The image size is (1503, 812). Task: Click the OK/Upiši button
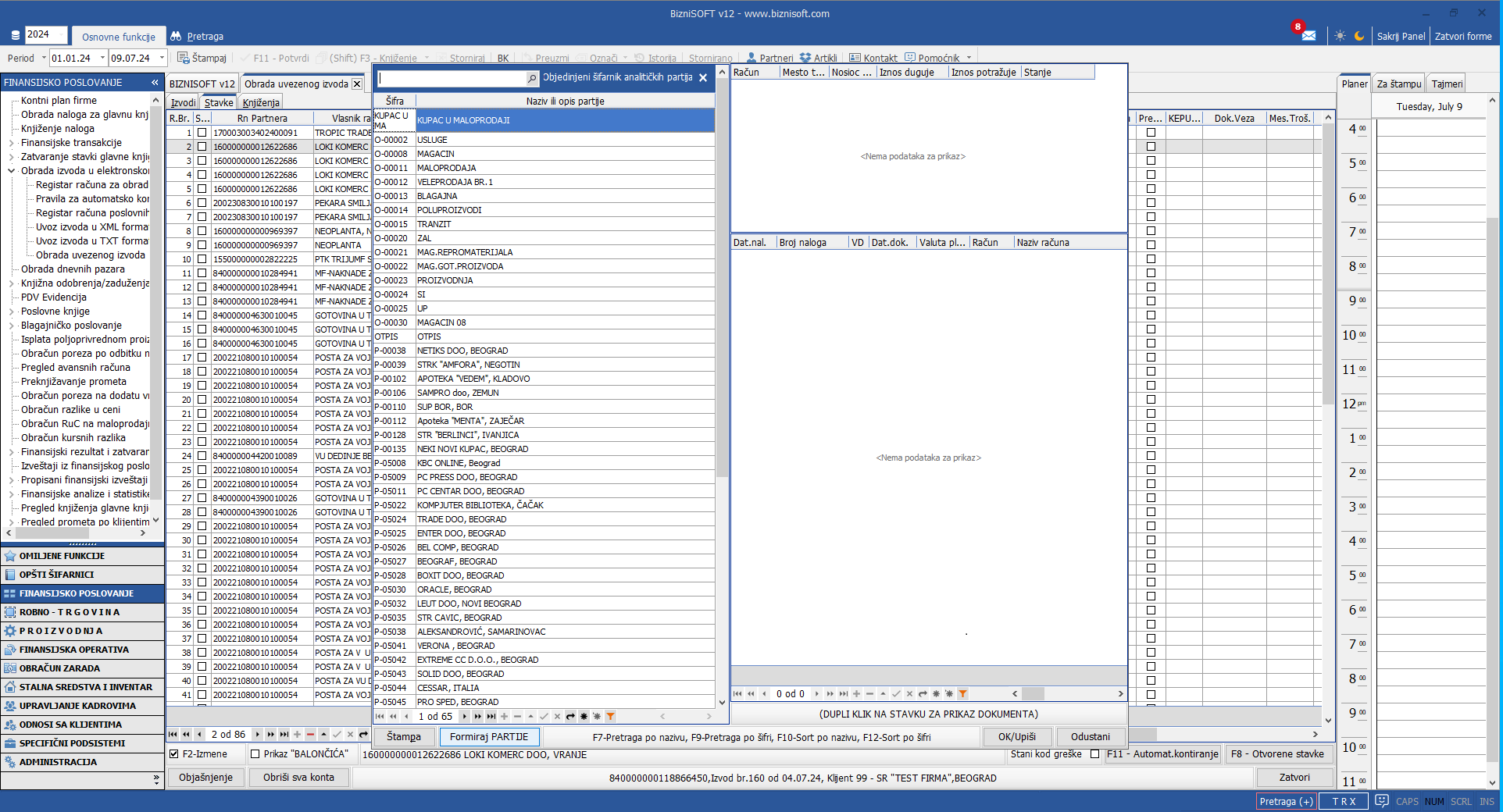(1016, 736)
